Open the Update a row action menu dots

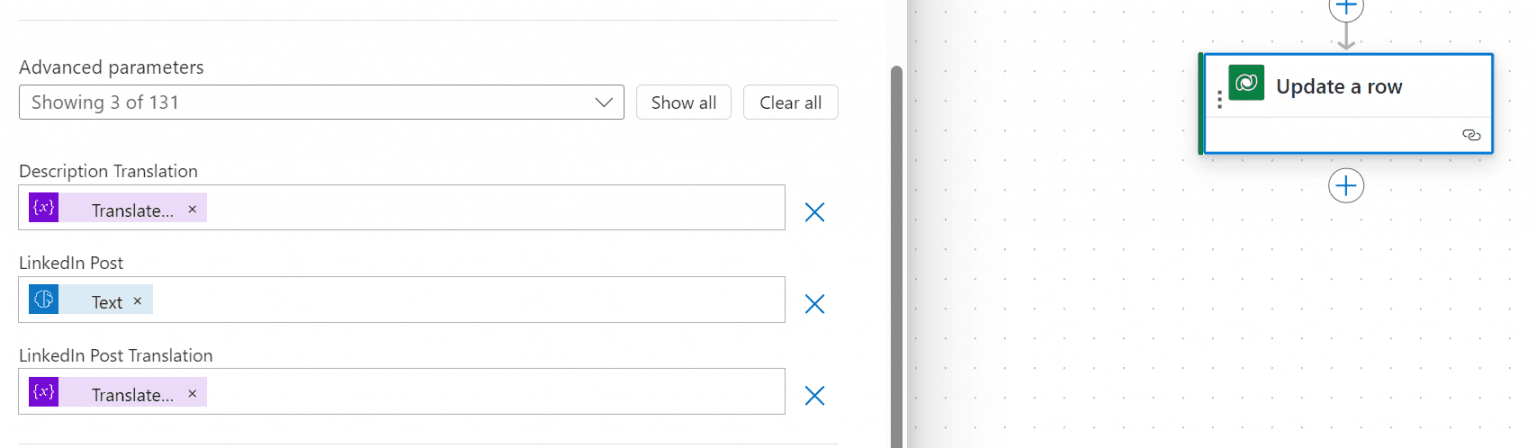click(x=1219, y=100)
